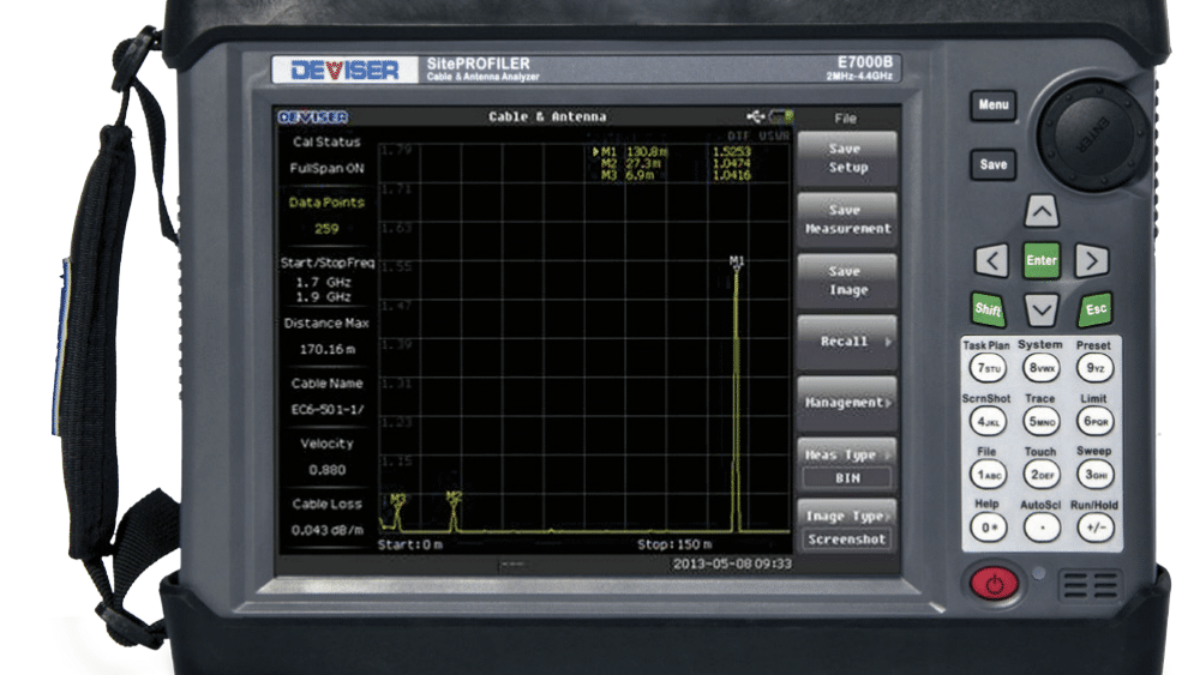Select the Distance Max 170.16 m field

pyautogui.click(x=327, y=337)
